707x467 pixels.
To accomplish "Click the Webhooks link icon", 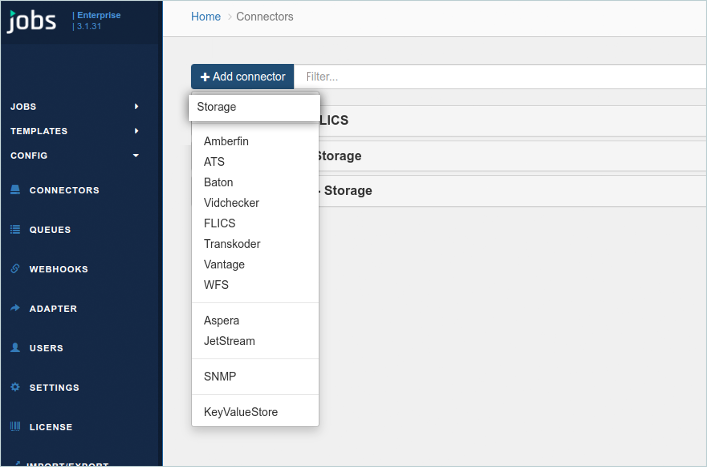I will [15, 269].
